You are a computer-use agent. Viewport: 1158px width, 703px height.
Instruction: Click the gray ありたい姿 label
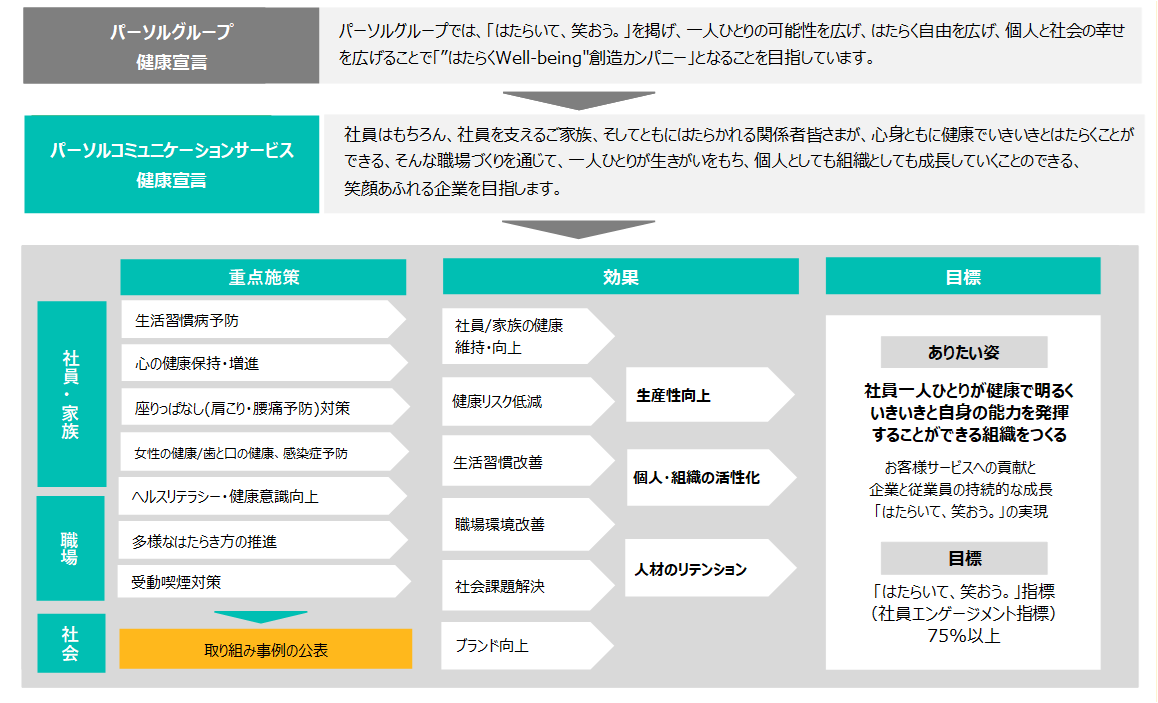point(963,352)
